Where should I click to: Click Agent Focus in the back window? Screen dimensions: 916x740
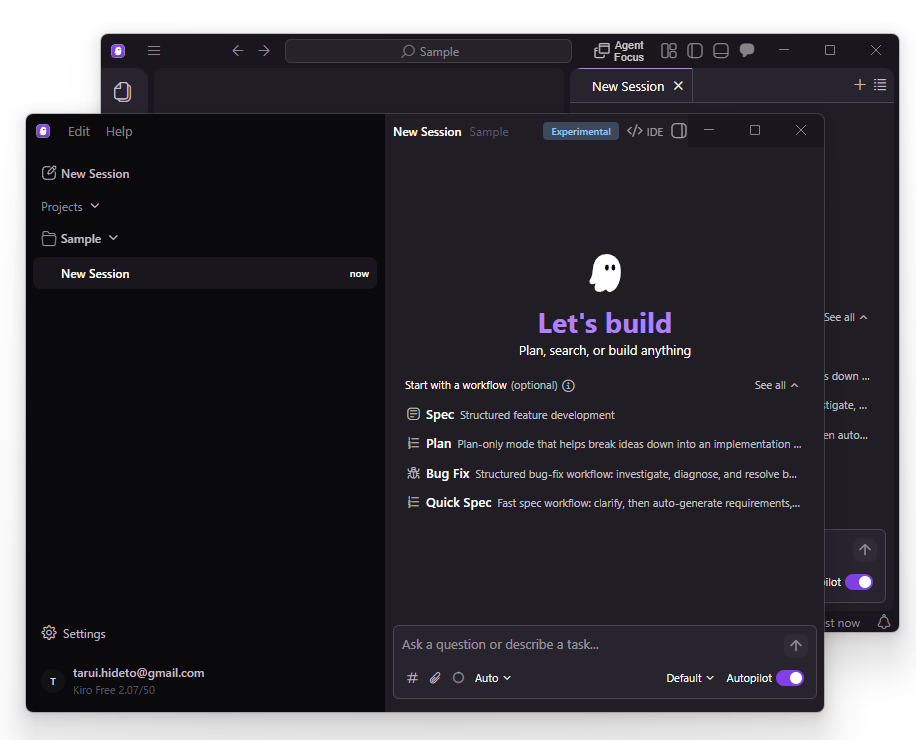619,51
